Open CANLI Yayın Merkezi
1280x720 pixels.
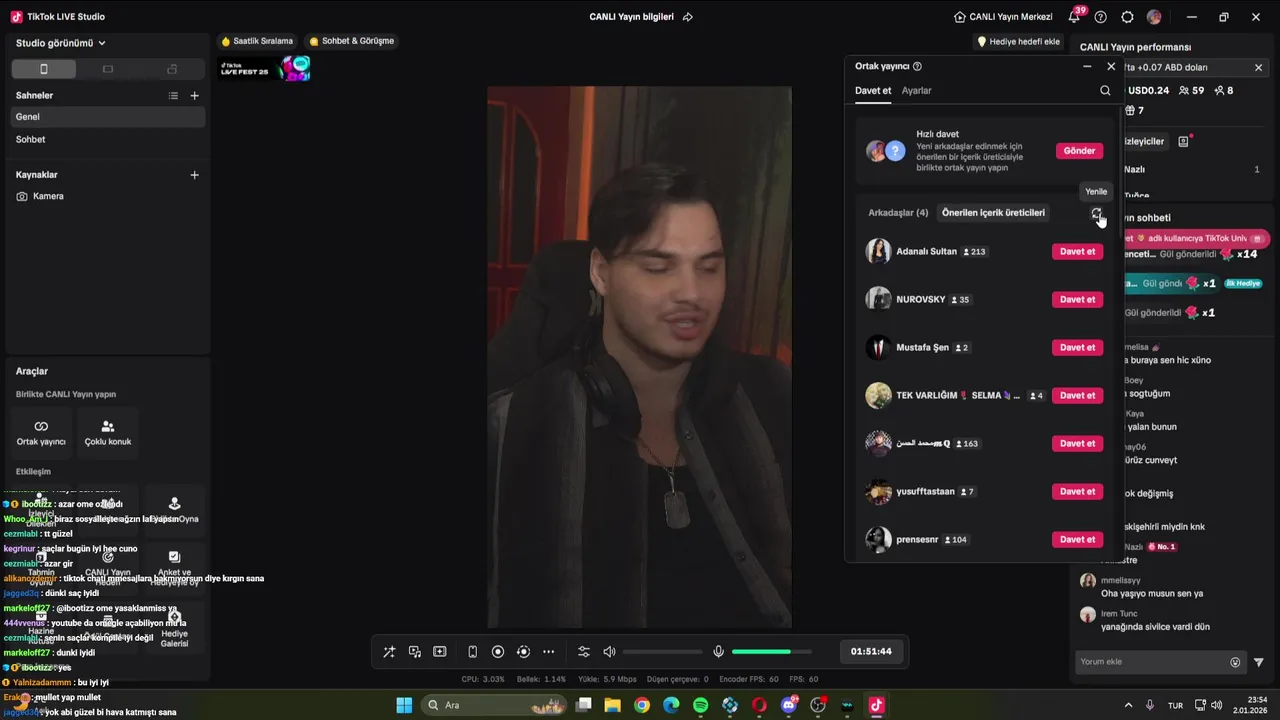pos(1003,17)
